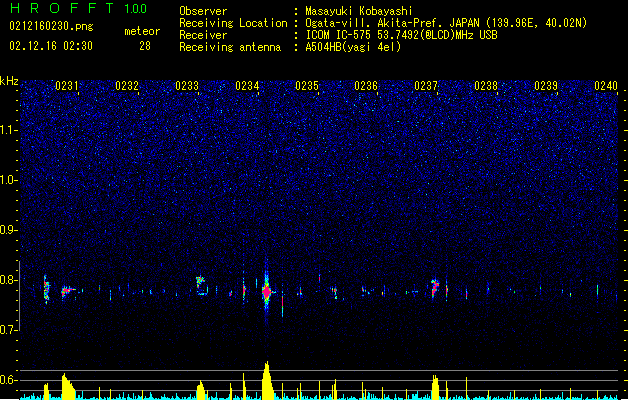Click the word "meteor" above the count

[x=142, y=31]
